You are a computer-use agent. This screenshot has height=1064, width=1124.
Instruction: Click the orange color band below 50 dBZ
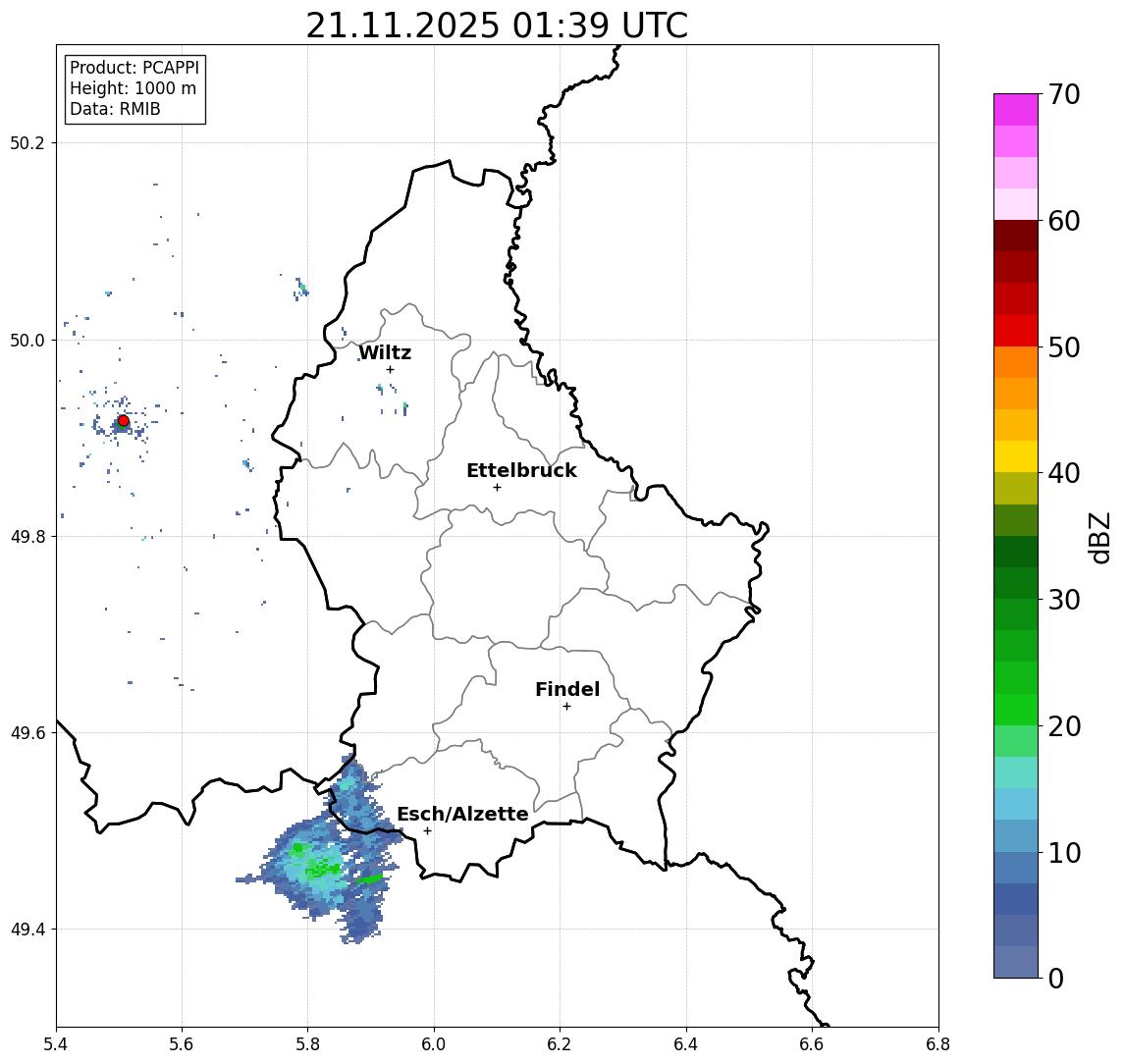[x=1016, y=362]
